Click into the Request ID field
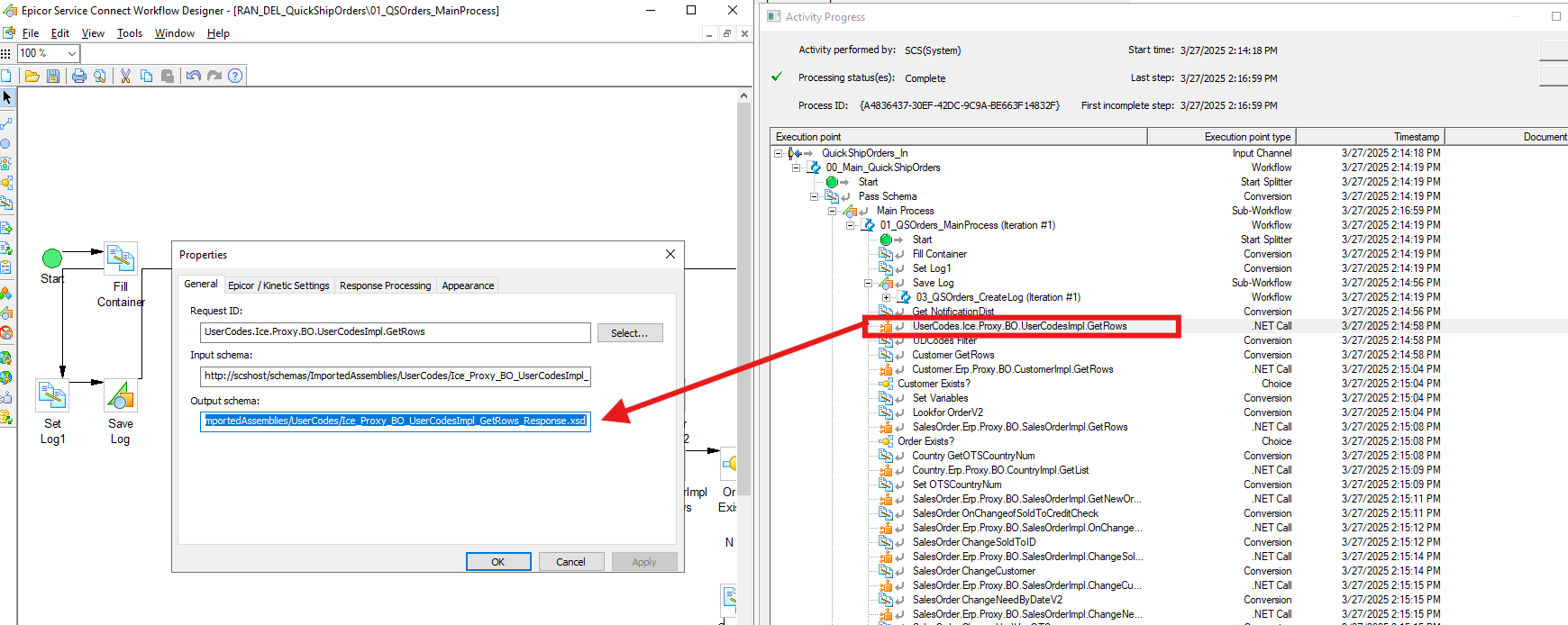The height and width of the screenshot is (625, 1568). click(396, 332)
